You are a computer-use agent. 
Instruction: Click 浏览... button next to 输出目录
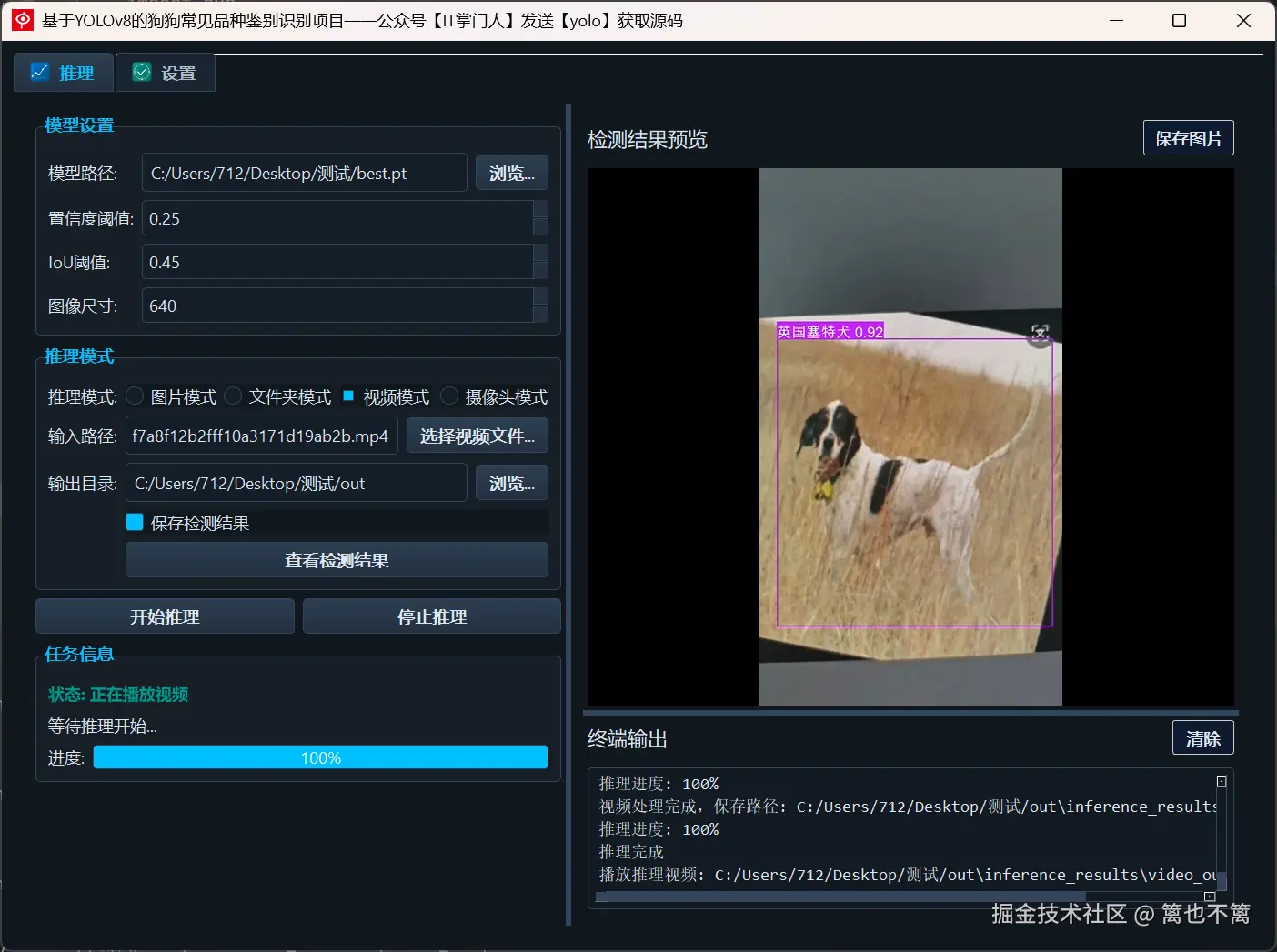coord(512,483)
